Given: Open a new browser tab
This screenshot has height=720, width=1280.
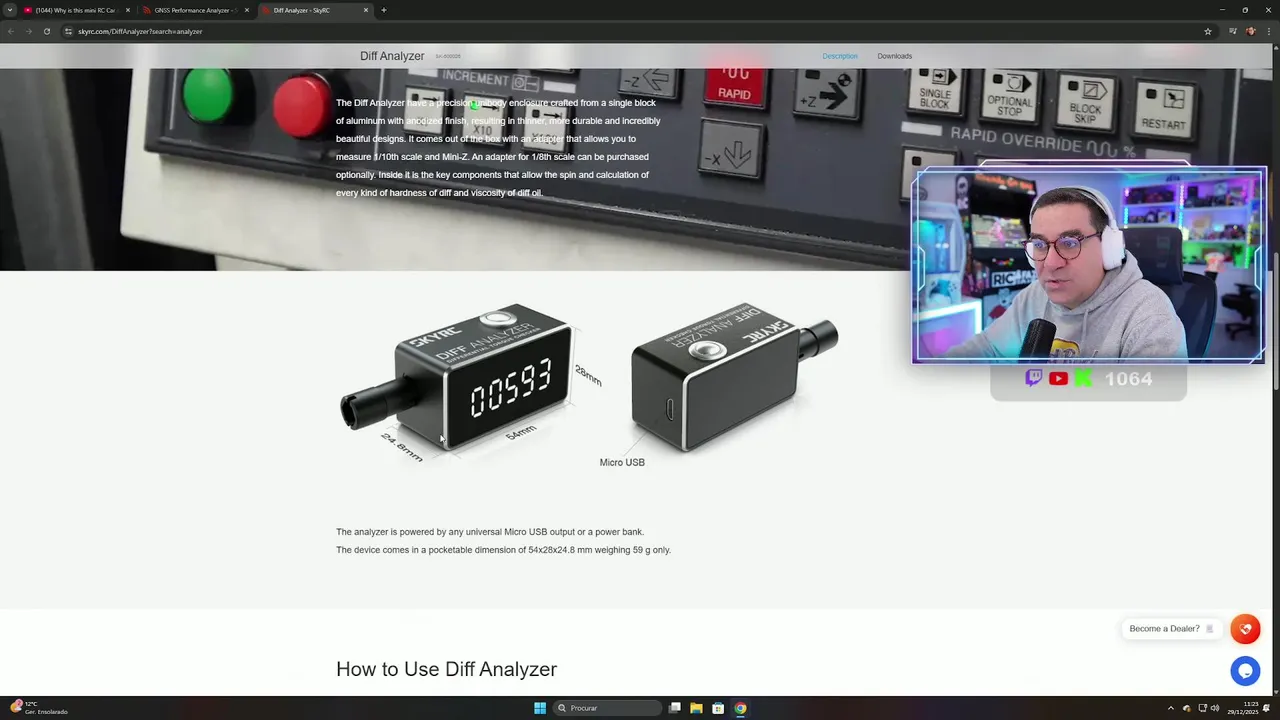Looking at the screenshot, I should (x=384, y=10).
